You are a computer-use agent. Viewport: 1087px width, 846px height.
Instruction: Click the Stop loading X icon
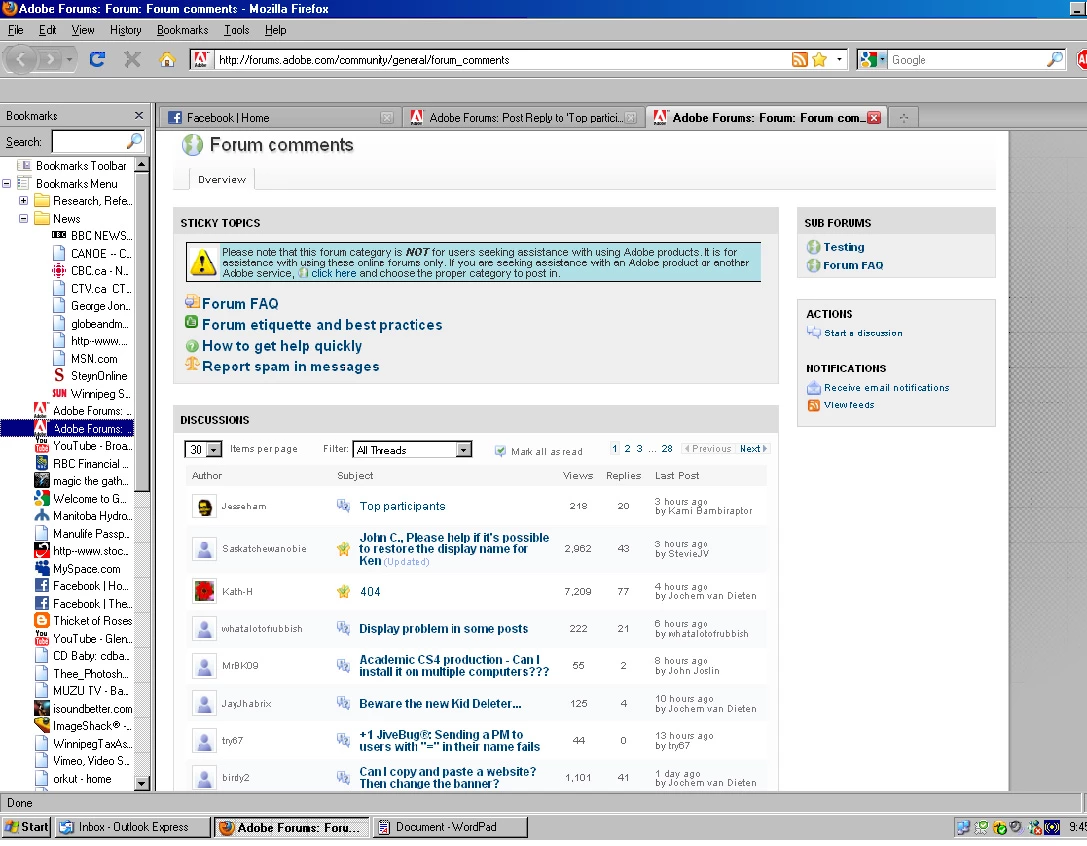[x=132, y=60]
